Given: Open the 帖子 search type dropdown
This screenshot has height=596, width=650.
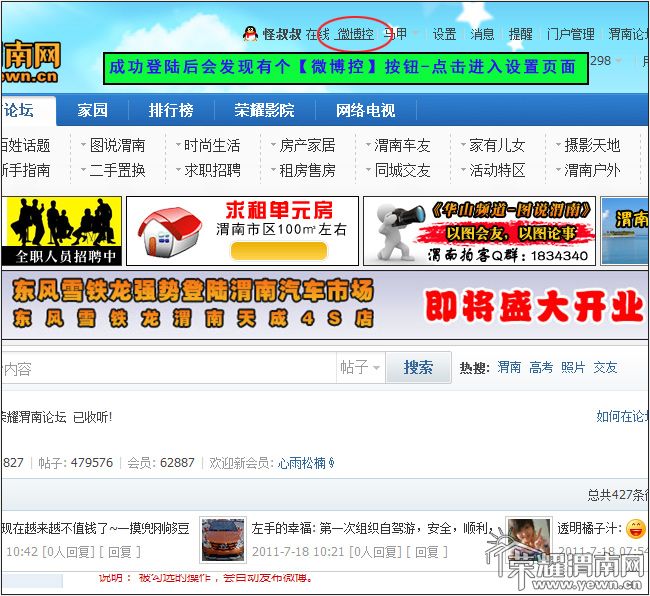Looking at the screenshot, I should [x=360, y=368].
